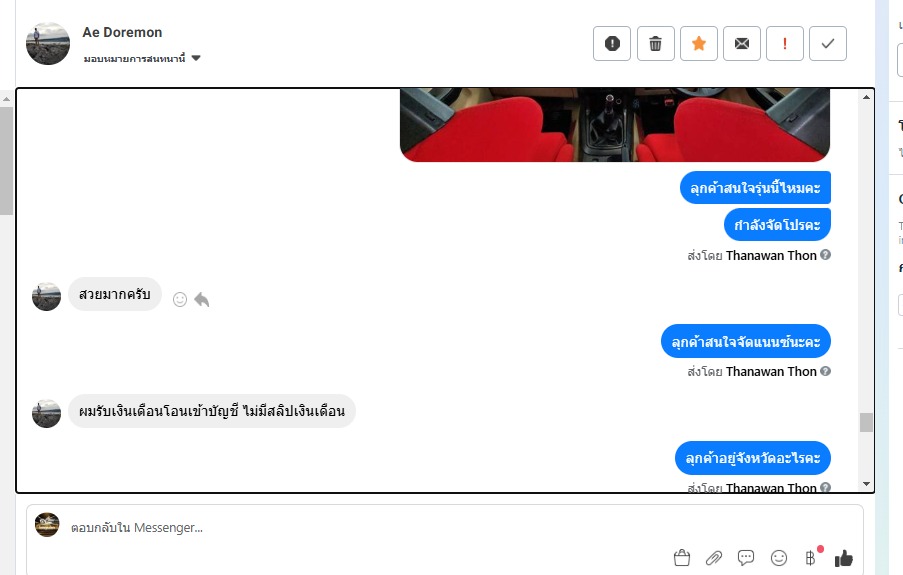Star this conversation as follow-up
Image resolution: width=903 pixels, height=575 pixels.
pyautogui.click(x=699, y=43)
